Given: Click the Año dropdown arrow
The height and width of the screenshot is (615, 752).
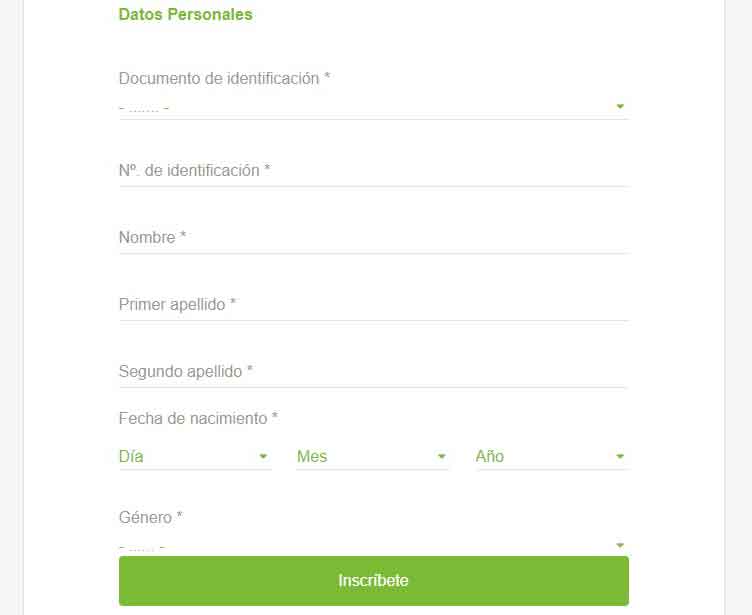Looking at the screenshot, I should tap(620, 456).
